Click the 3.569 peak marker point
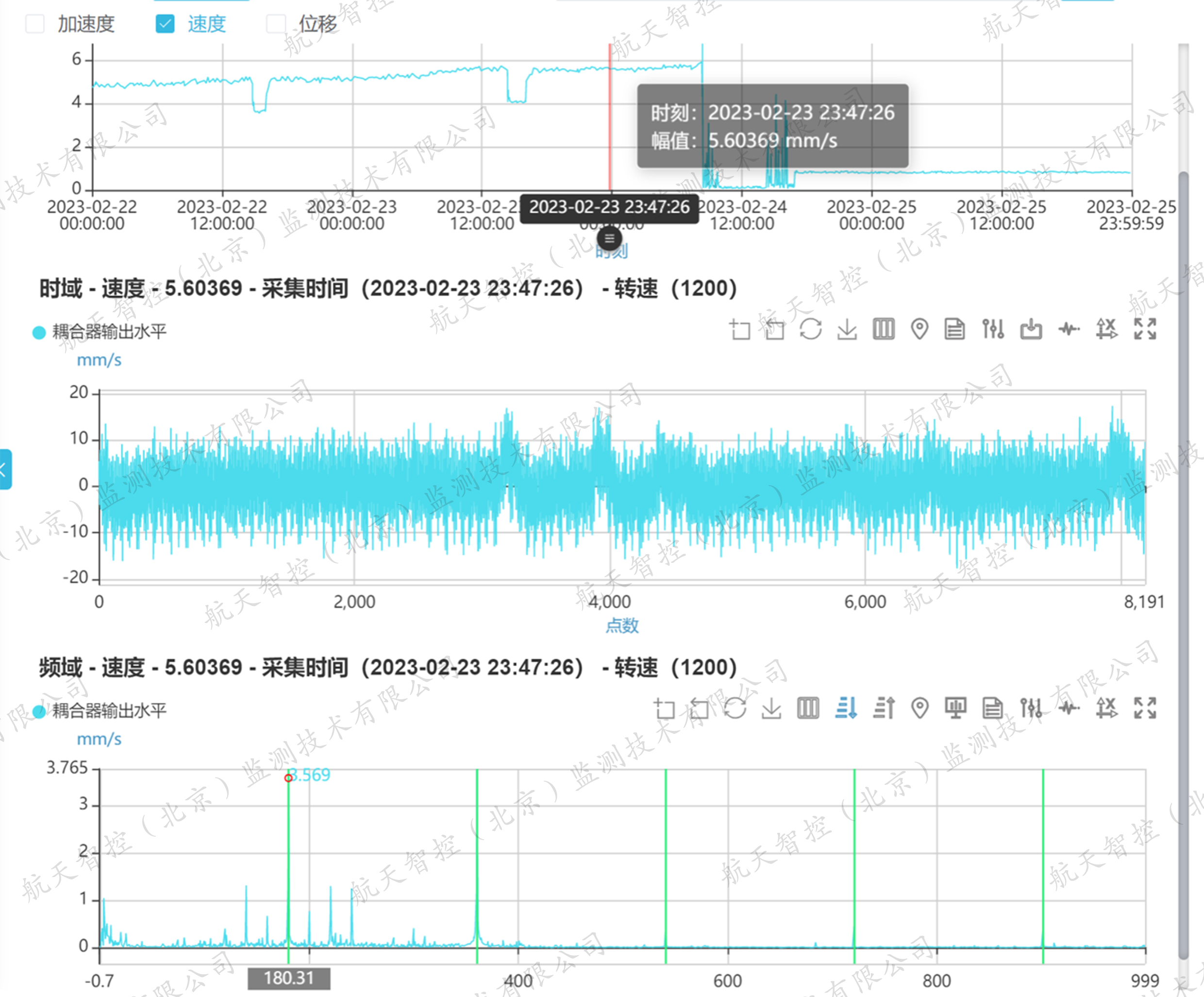1204x997 pixels. click(288, 778)
